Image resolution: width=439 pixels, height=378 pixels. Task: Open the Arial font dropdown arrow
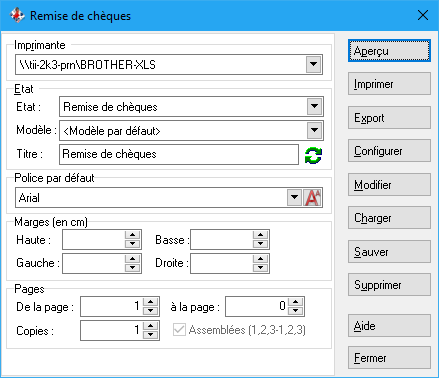(294, 198)
